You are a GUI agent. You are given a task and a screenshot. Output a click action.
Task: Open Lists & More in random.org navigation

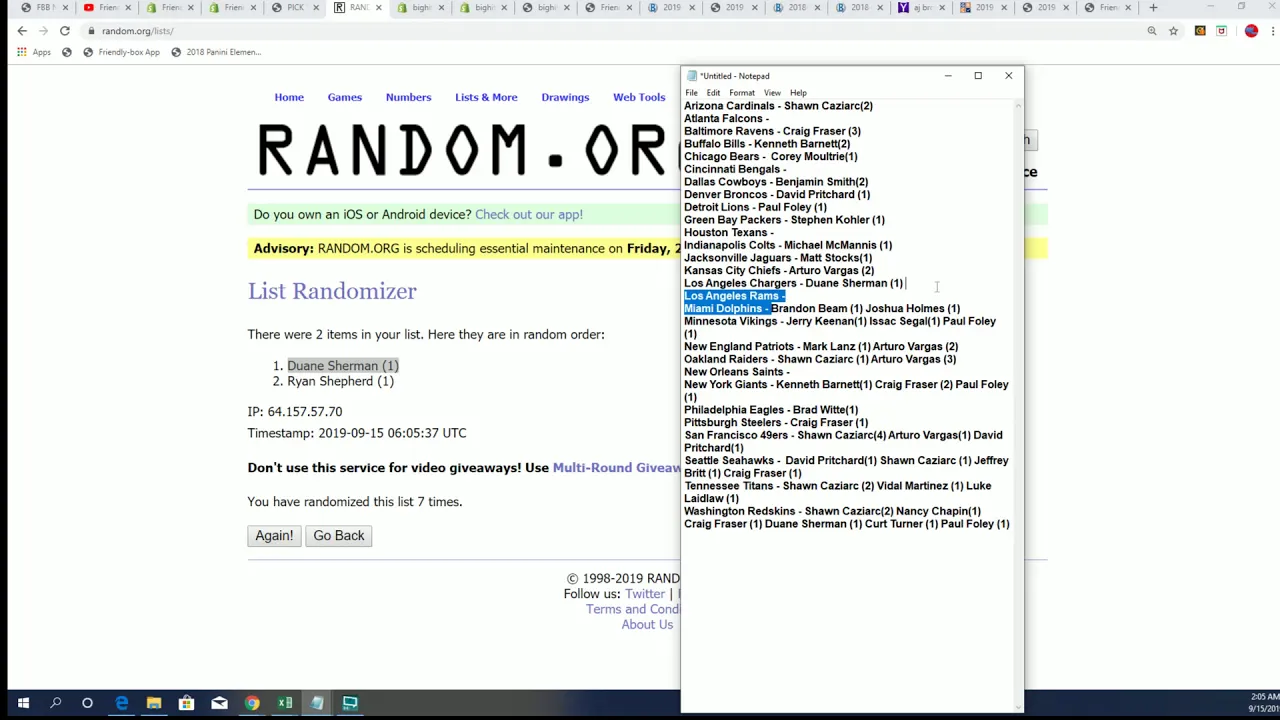click(x=486, y=97)
